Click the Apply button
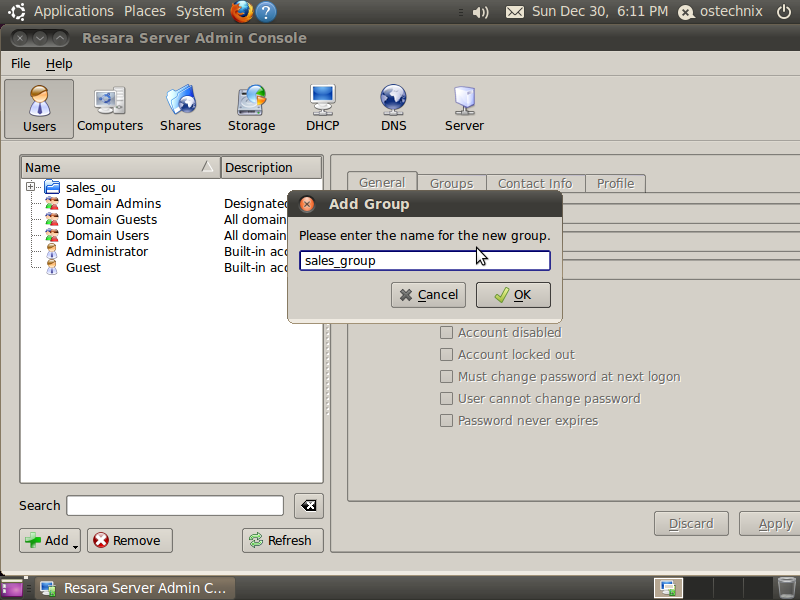 [770, 524]
